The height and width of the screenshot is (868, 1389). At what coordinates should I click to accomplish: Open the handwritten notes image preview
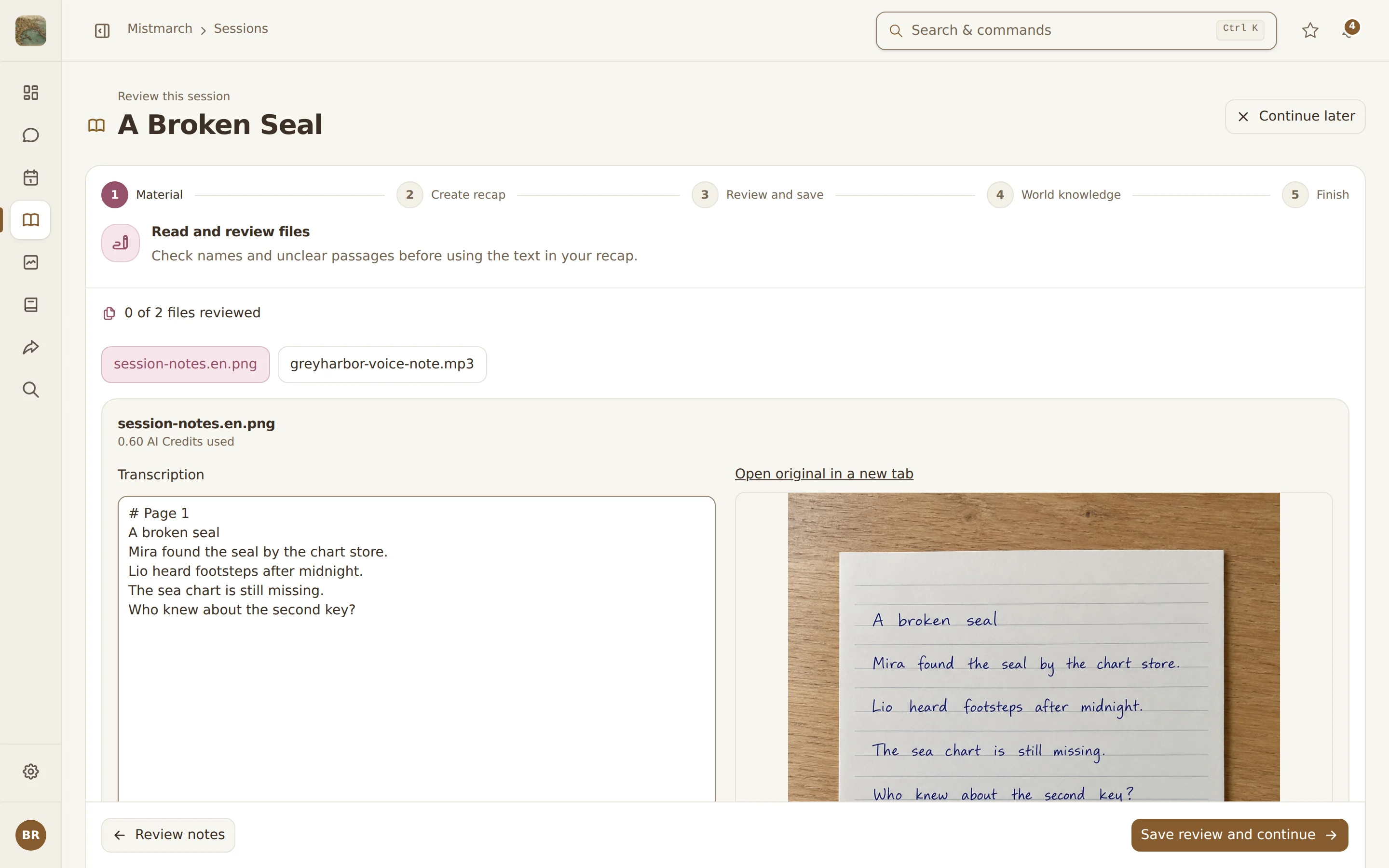pos(1033,647)
